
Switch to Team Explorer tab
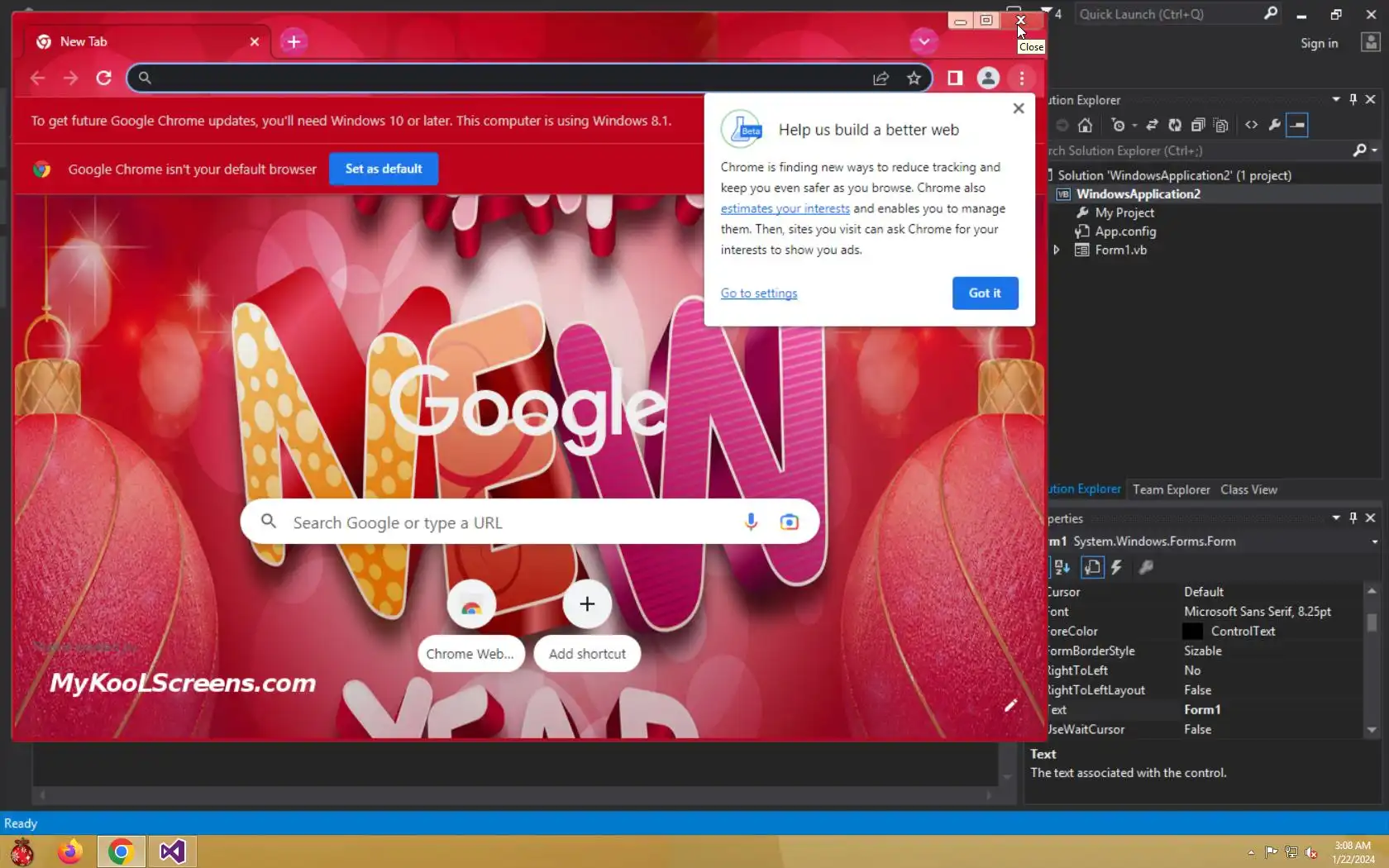coord(1171,489)
